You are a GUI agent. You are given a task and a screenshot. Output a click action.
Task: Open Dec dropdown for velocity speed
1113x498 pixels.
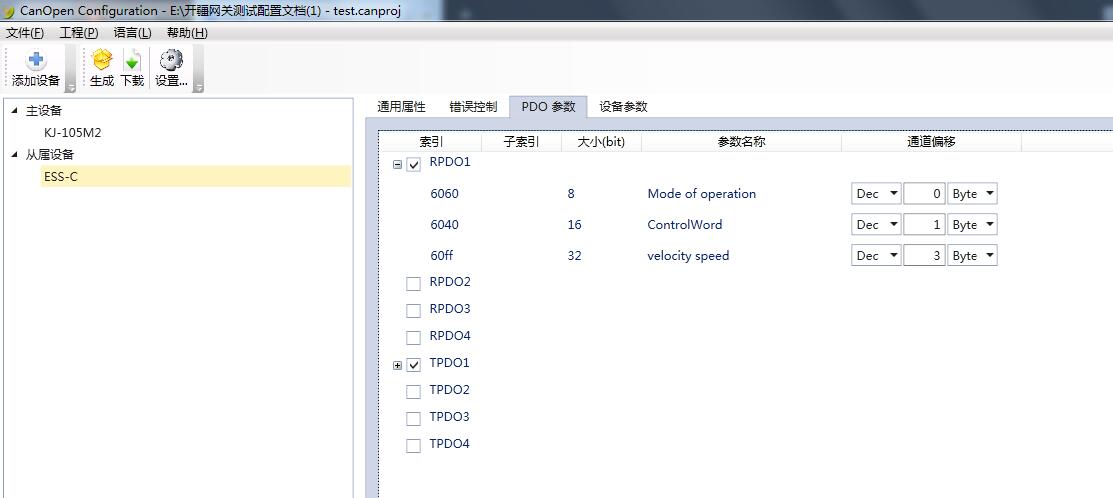click(x=876, y=256)
